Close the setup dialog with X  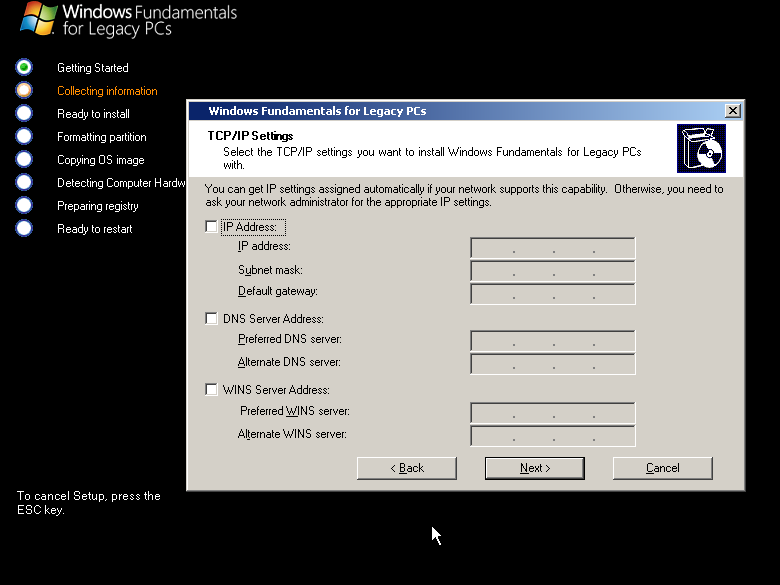733,111
